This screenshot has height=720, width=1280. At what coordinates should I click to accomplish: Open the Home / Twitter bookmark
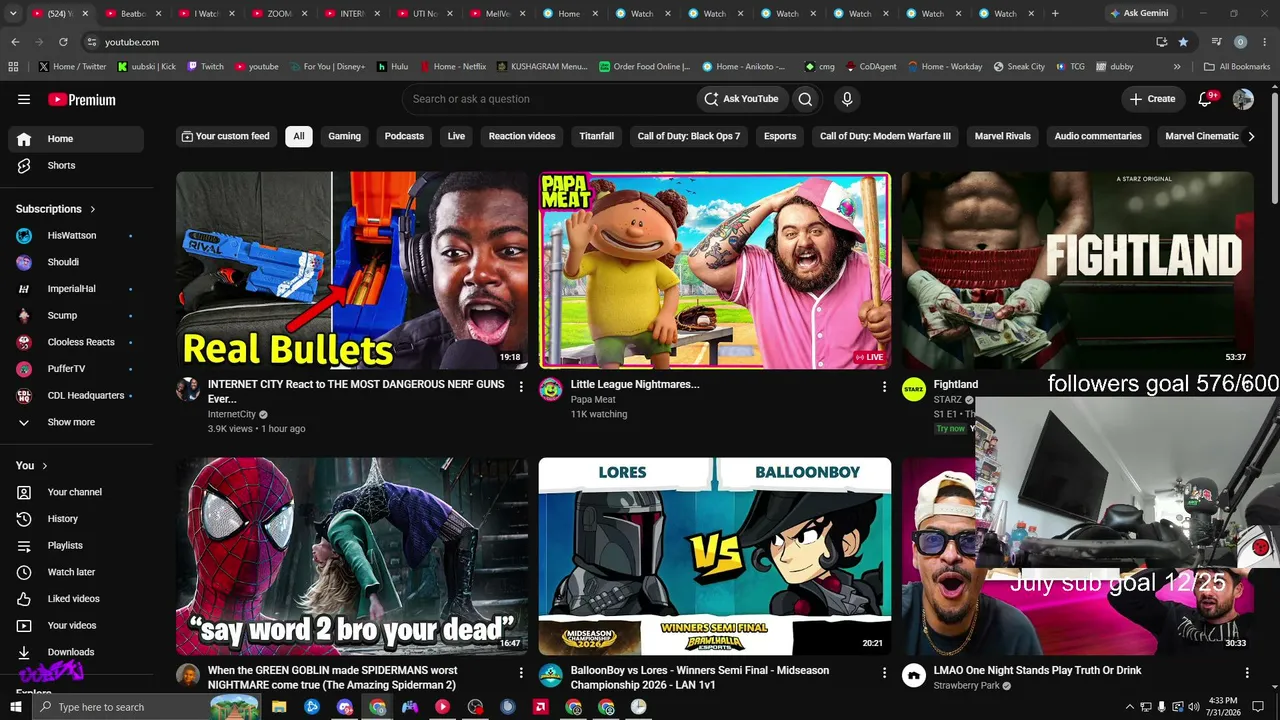tap(72, 67)
